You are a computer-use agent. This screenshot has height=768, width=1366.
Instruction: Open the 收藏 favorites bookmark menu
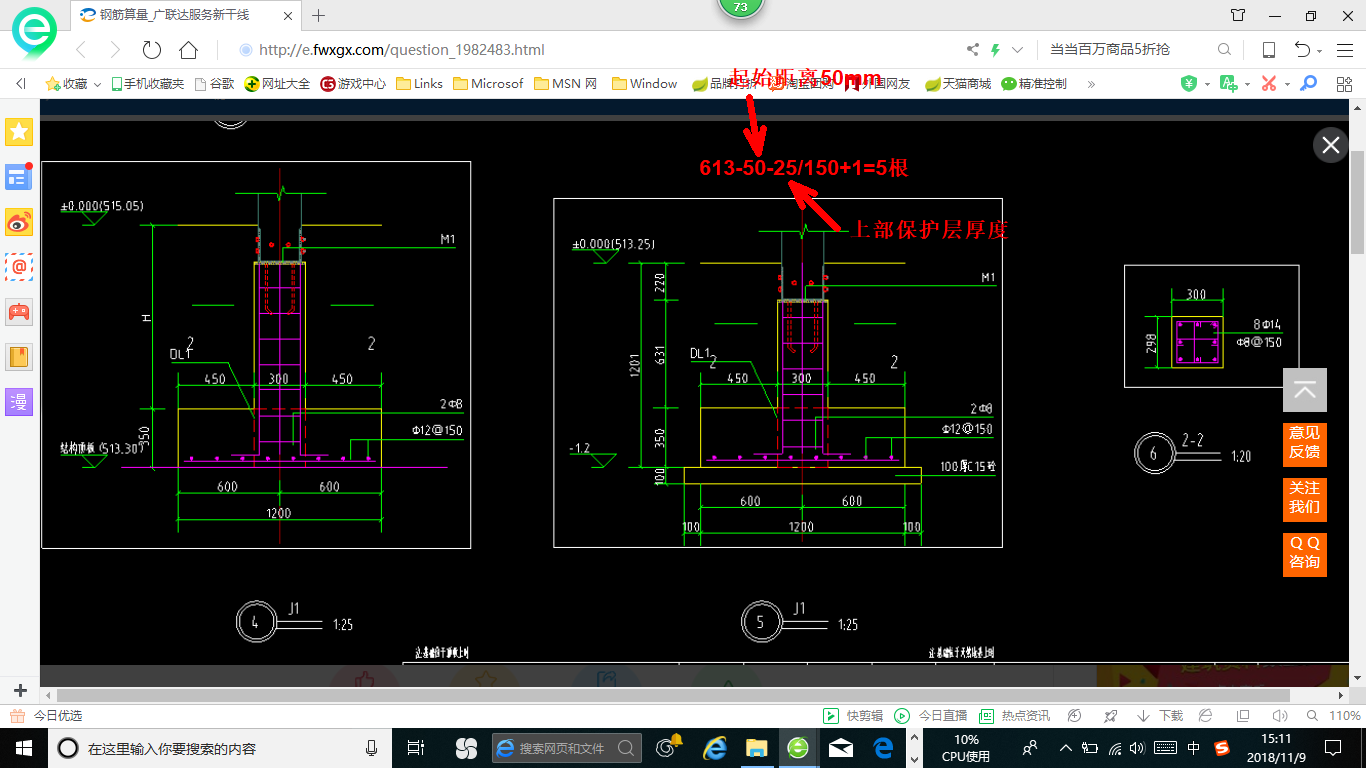[x=73, y=84]
